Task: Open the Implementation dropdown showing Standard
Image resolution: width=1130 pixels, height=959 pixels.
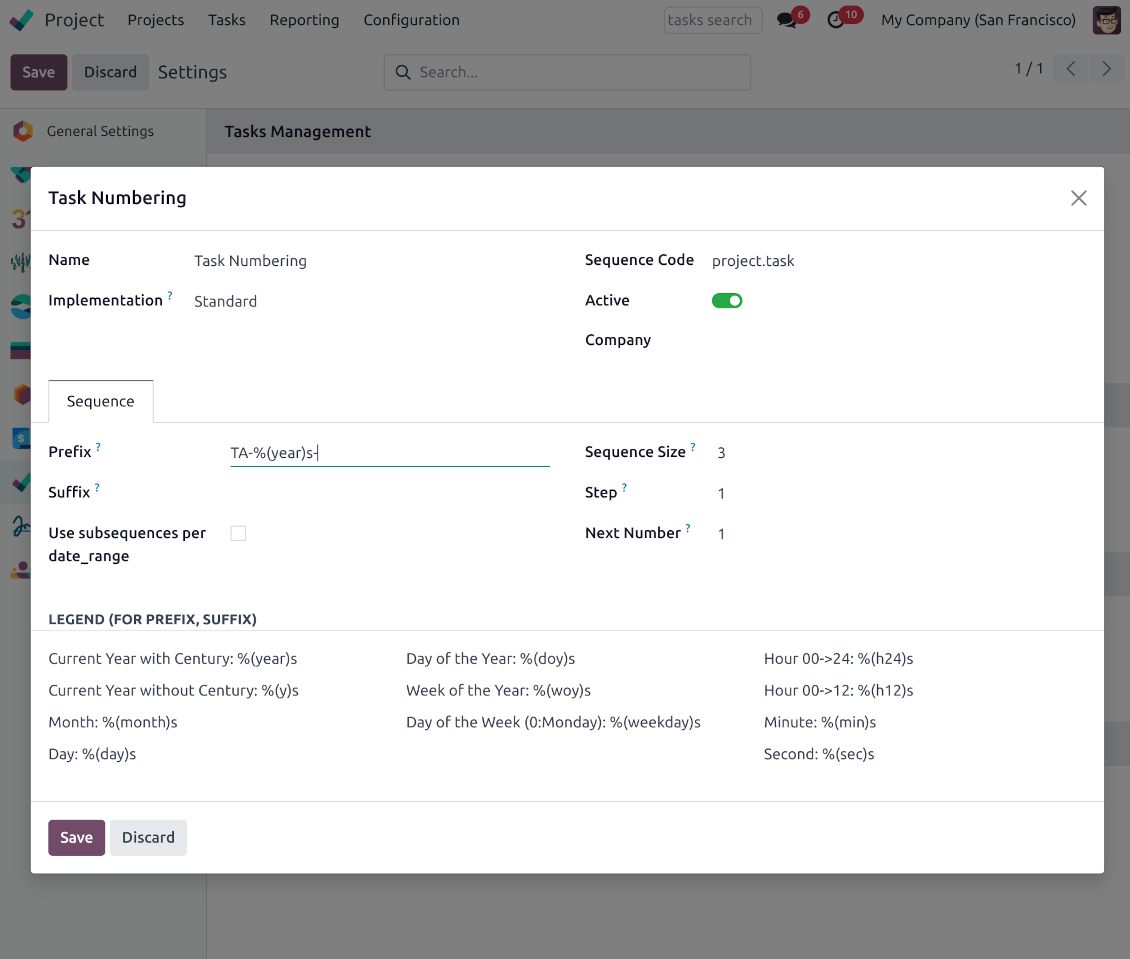Action: pos(225,301)
